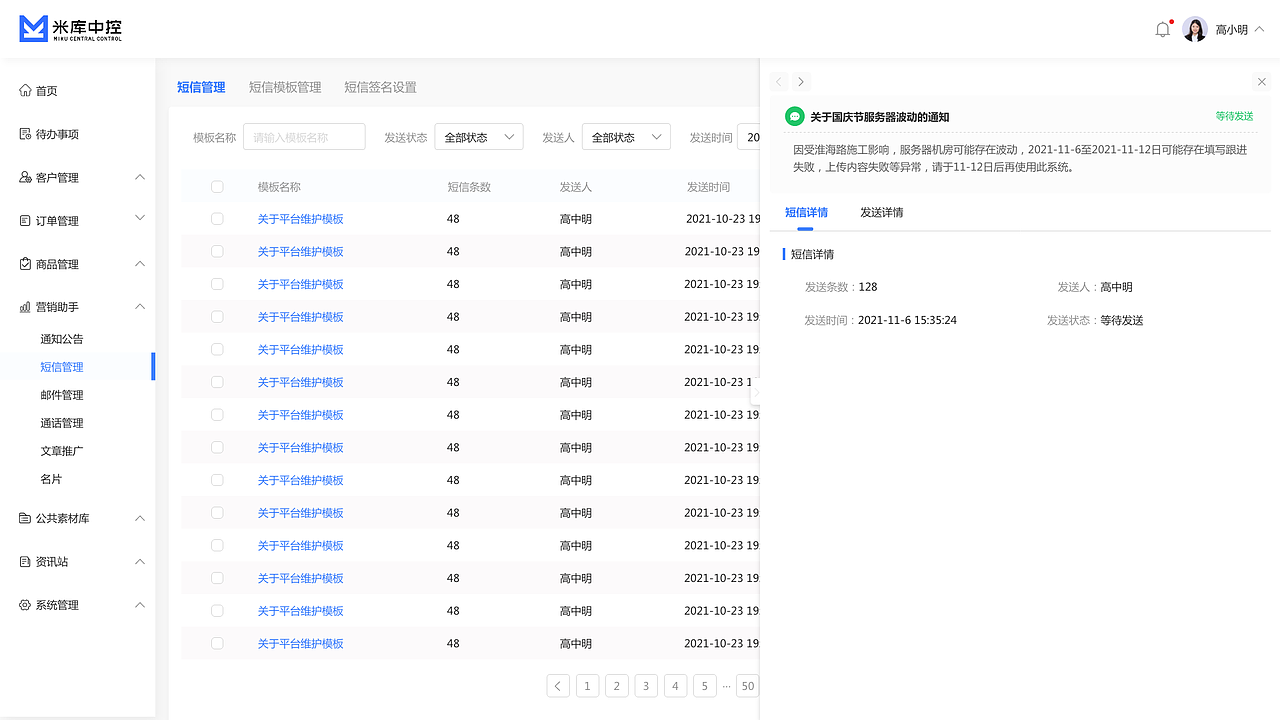
Task: Go to pagination page 4
Action: [675, 686]
